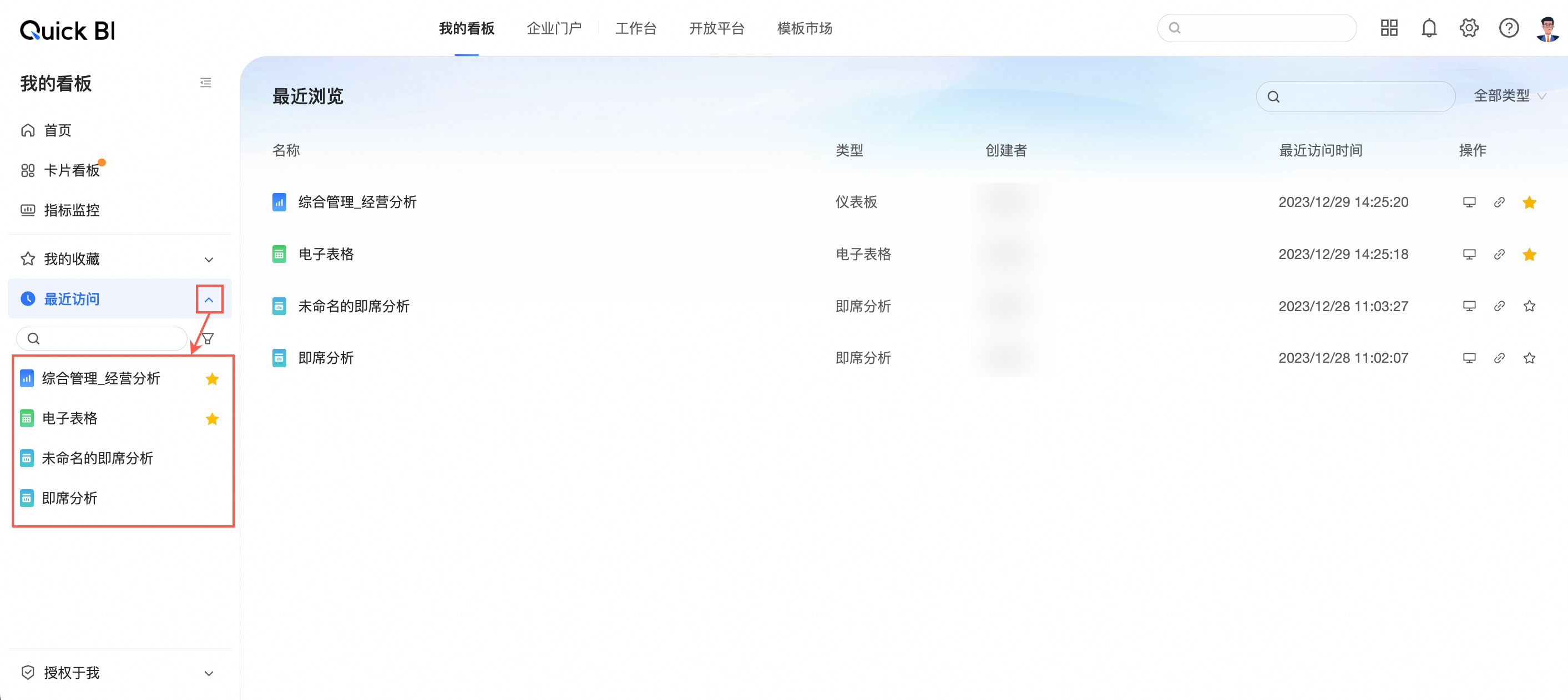The image size is (1568, 700).
Task: Unfavorite 综合管理_经营分析 star in table row
Action: [1529, 202]
